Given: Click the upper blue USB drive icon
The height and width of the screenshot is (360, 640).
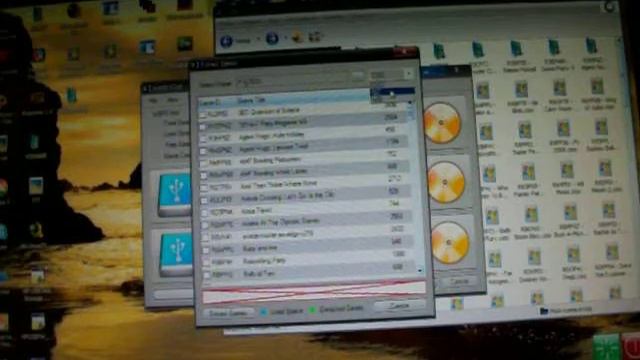Looking at the screenshot, I should pyautogui.click(x=176, y=194).
